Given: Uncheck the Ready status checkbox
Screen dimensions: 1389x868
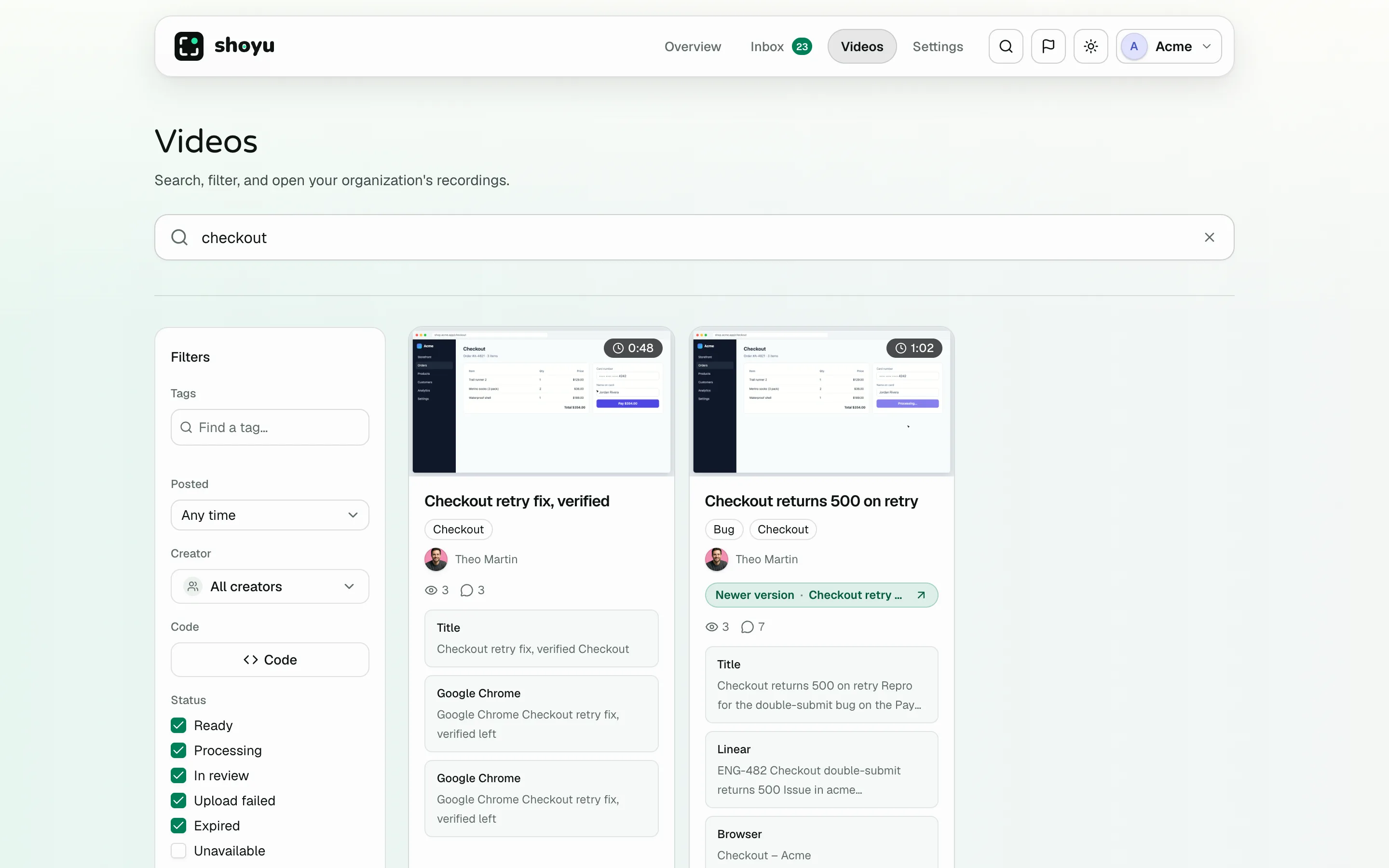Looking at the screenshot, I should coord(178,725).
